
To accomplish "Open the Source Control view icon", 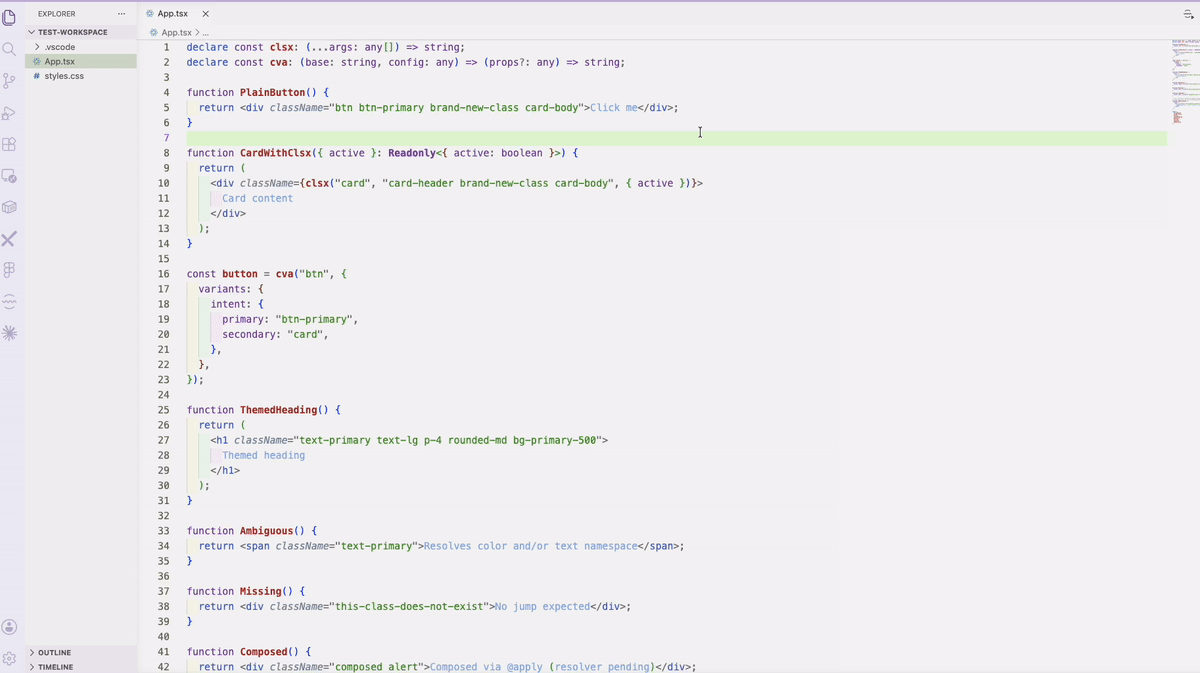I will pyautogui.click(x=9, y=81).
